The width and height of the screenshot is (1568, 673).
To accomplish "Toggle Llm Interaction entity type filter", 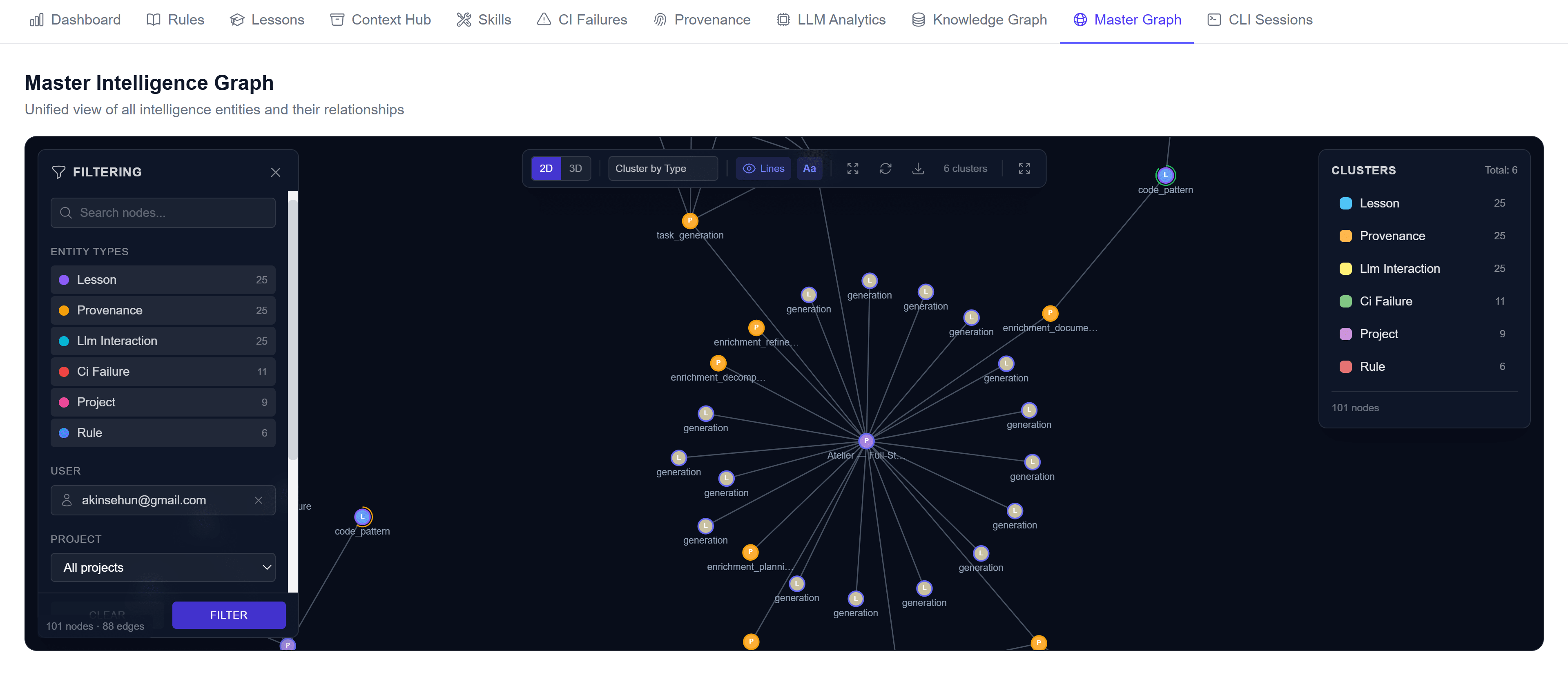I will 163,341.
